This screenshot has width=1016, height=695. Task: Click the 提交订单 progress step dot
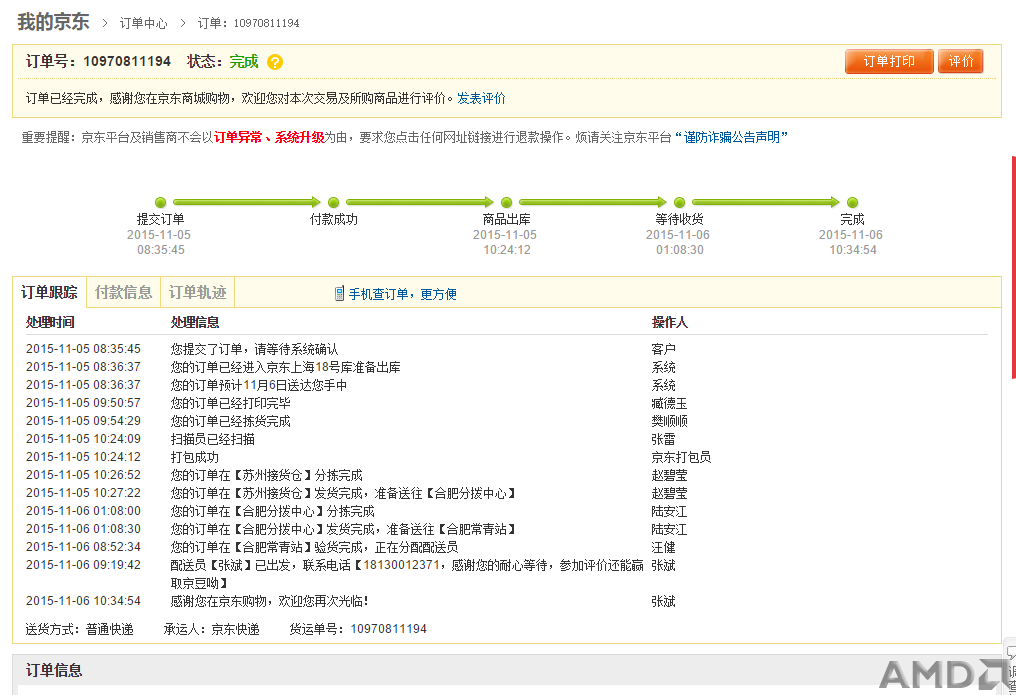pyautogui.click(x=161, y=203)
